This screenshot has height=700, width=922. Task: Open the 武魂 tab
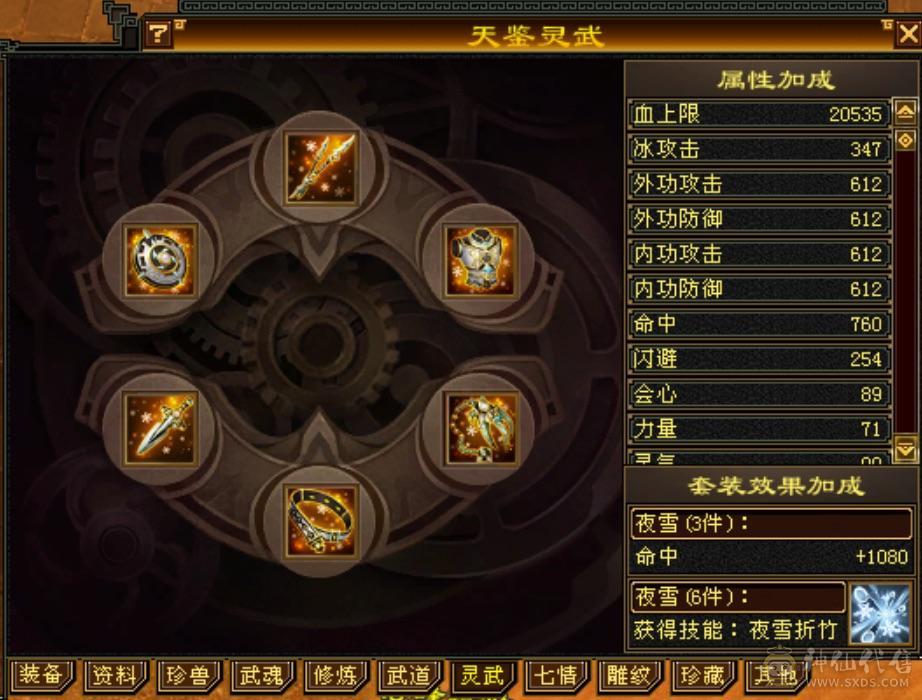coord(262,674)
